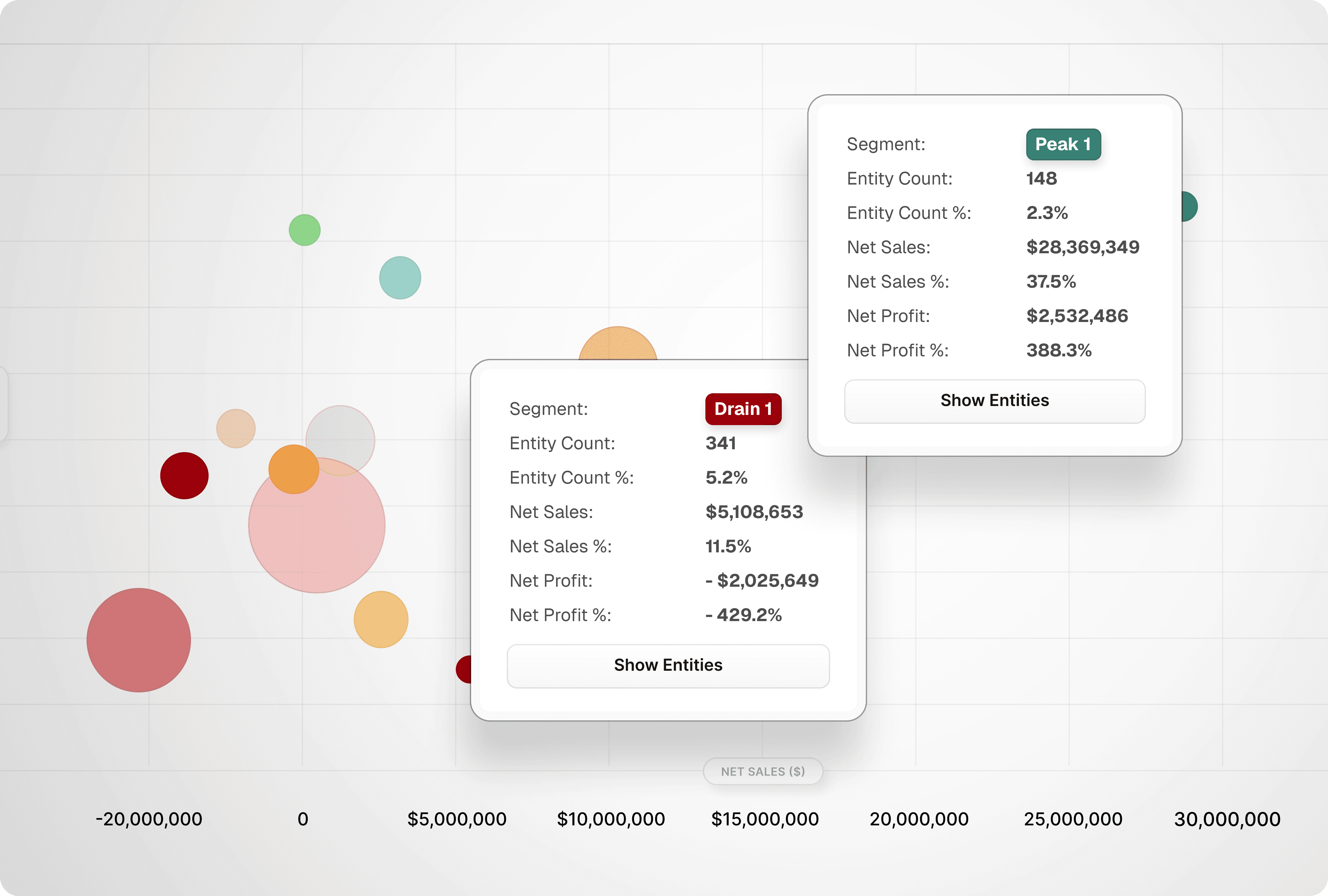Click the Drain 1 segment badge
1328x896 pixels.
tap(742, 409)
